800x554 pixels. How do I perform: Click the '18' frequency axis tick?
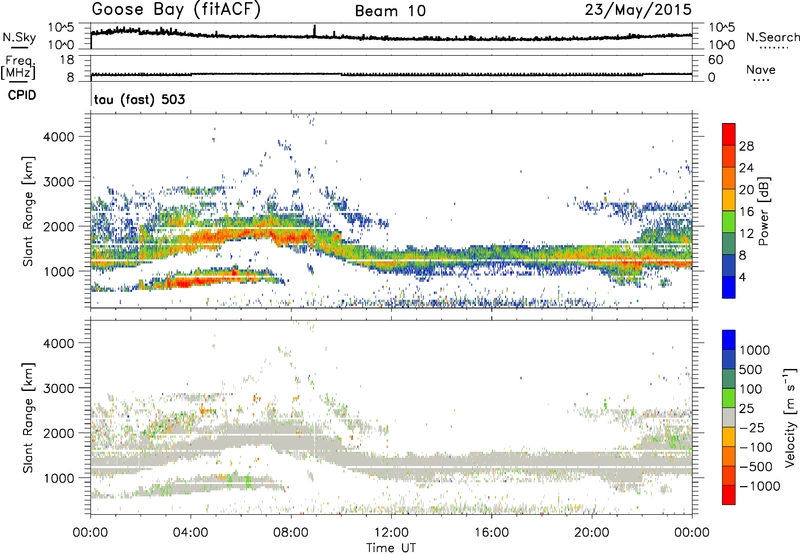67,60
